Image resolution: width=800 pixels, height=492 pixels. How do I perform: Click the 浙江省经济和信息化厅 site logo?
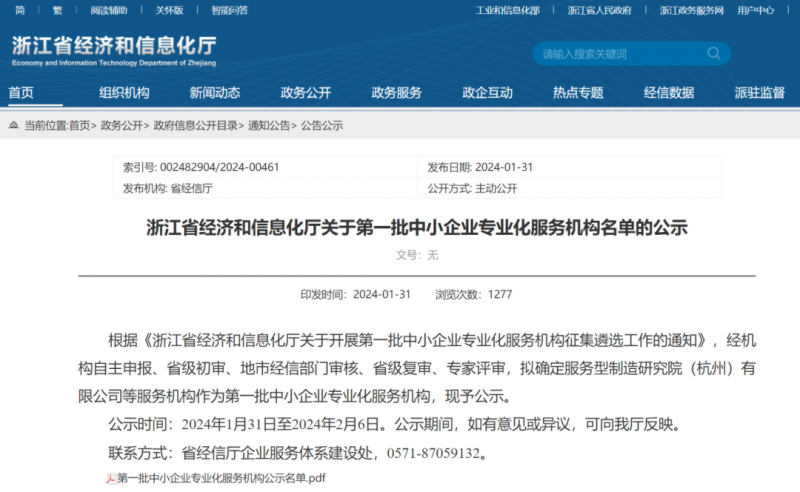[114, 51]
